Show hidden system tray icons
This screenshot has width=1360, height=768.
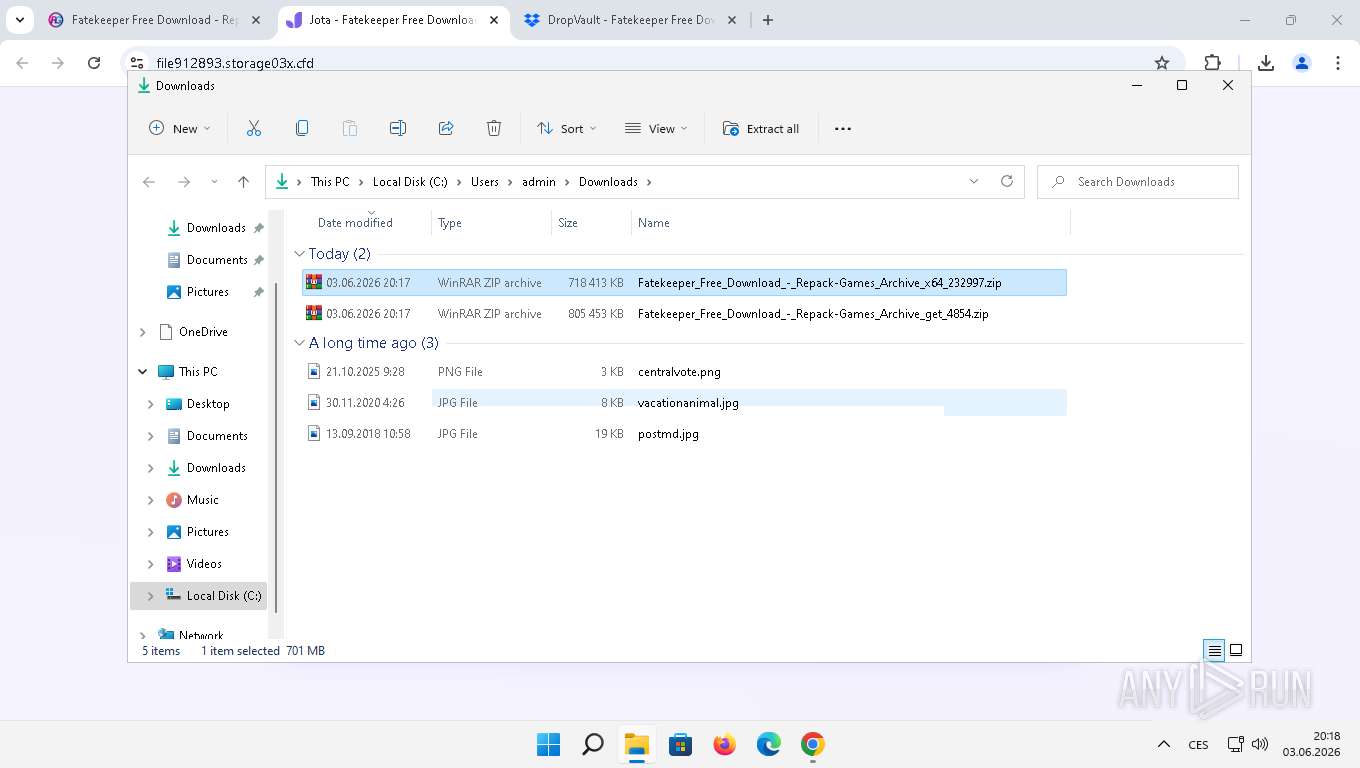pos(1164,744)
